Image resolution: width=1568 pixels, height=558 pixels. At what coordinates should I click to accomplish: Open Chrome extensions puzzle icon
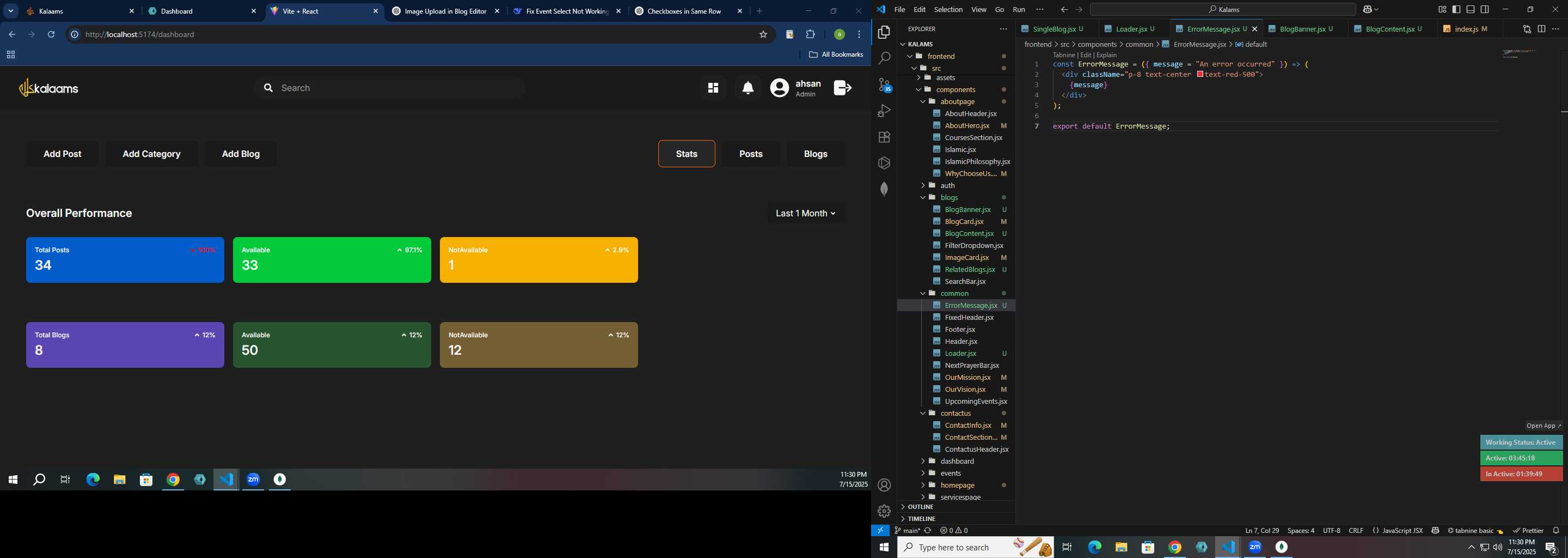pos(810,35)
